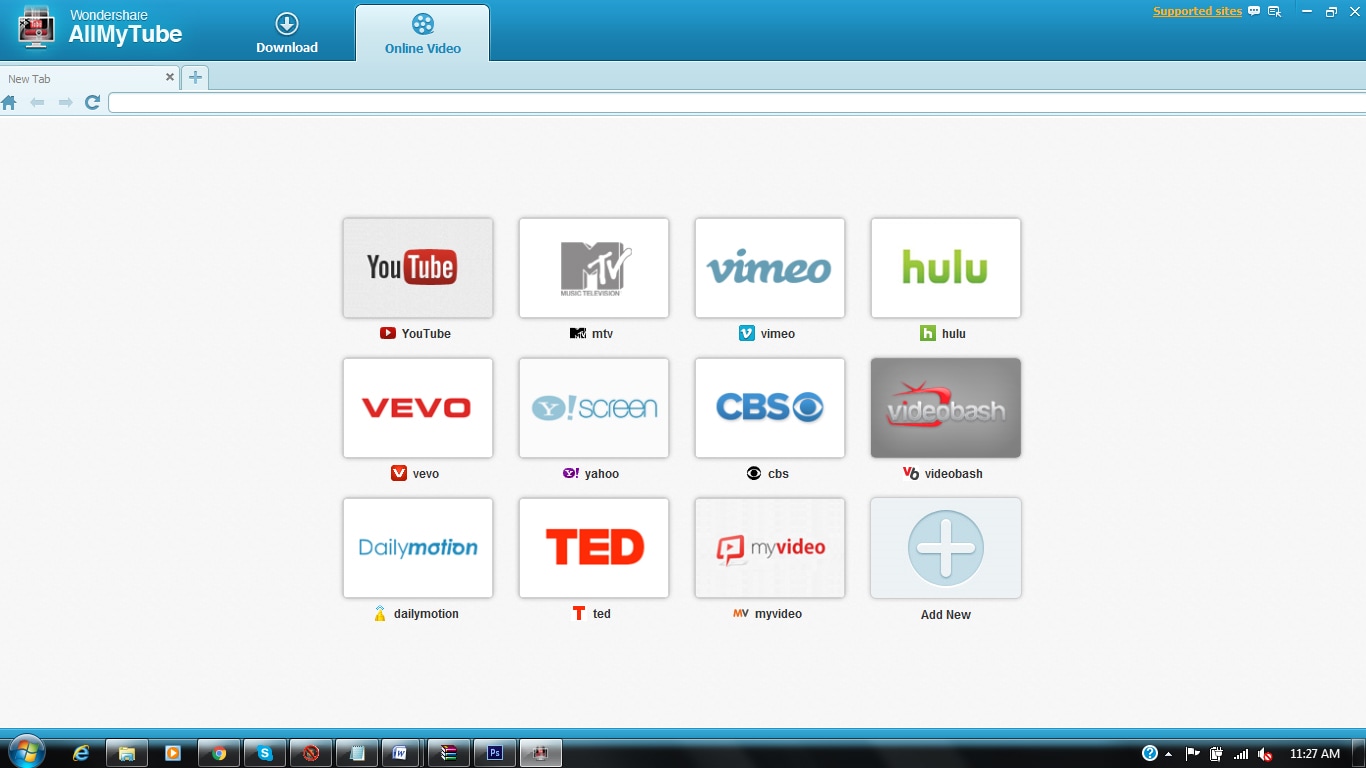1366x768 pixels.
Task: Open the TED site tile
Action: pyautogui.click(x=594, y=548)
